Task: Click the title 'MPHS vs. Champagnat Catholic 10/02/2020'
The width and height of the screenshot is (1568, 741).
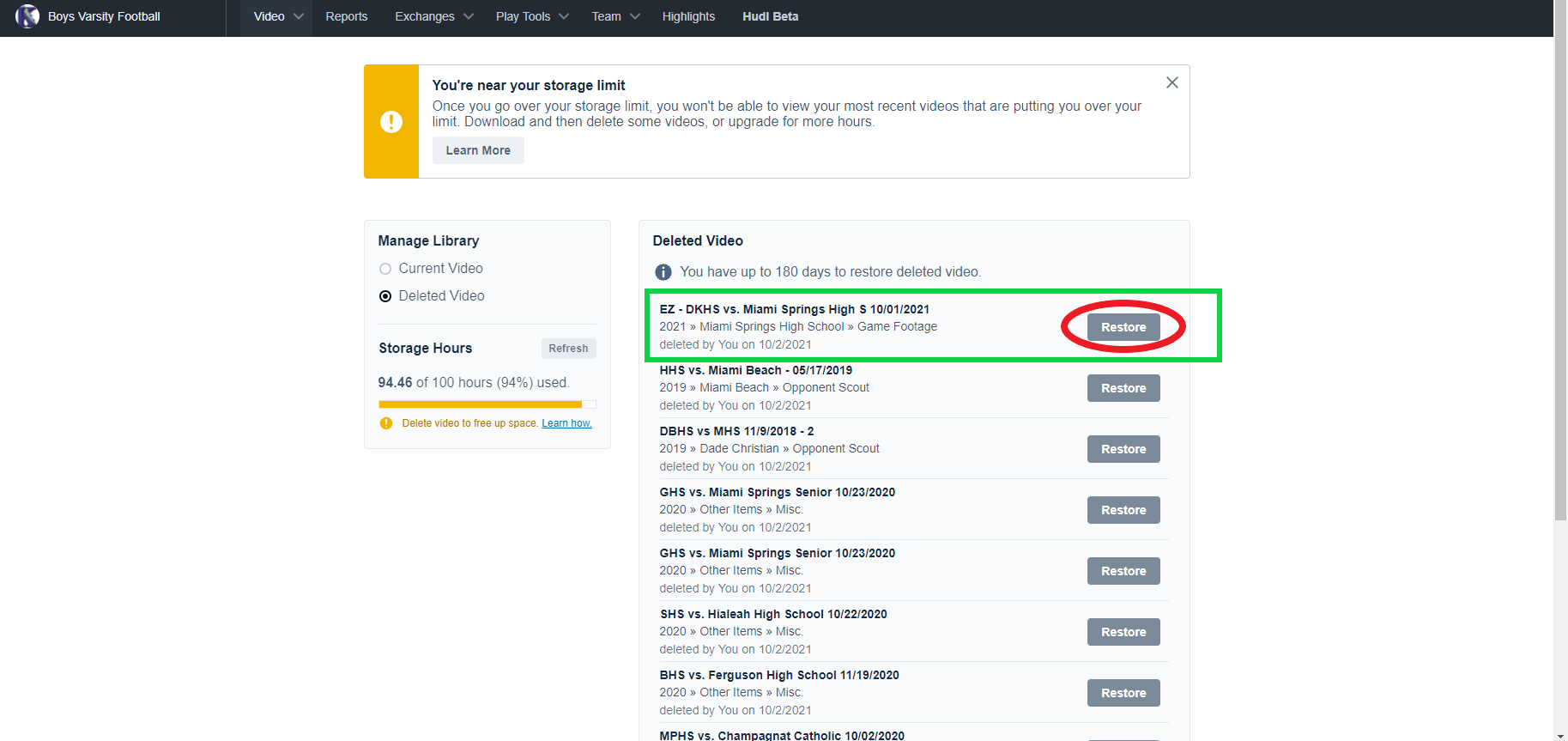Action: pyautogui.click(x=782, y=736)
